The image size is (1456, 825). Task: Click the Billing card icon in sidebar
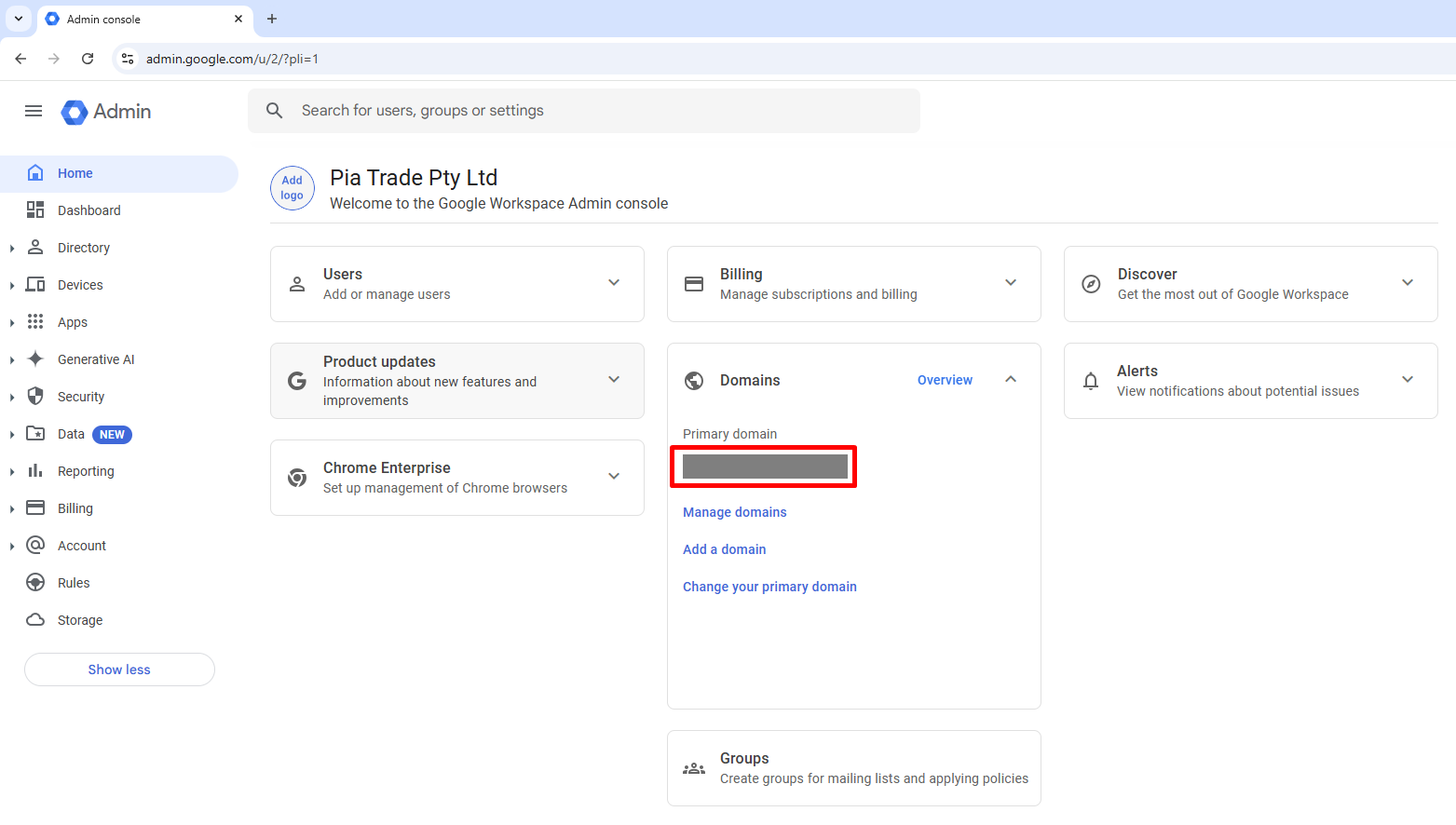[35, 508]
